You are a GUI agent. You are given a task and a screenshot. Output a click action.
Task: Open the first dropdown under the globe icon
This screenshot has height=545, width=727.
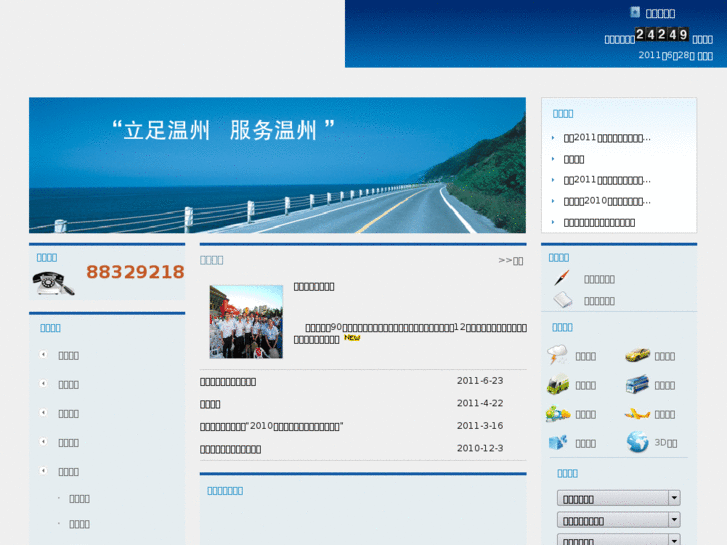(619, 498)
